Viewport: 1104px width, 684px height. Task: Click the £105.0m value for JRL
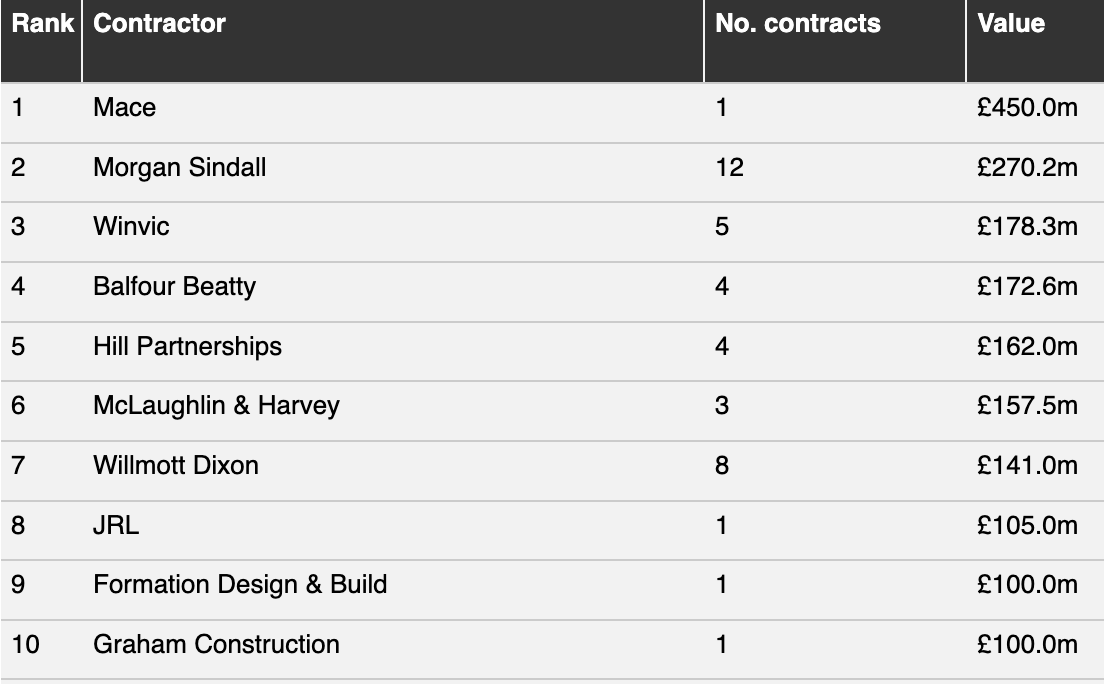click(1027, 525)
